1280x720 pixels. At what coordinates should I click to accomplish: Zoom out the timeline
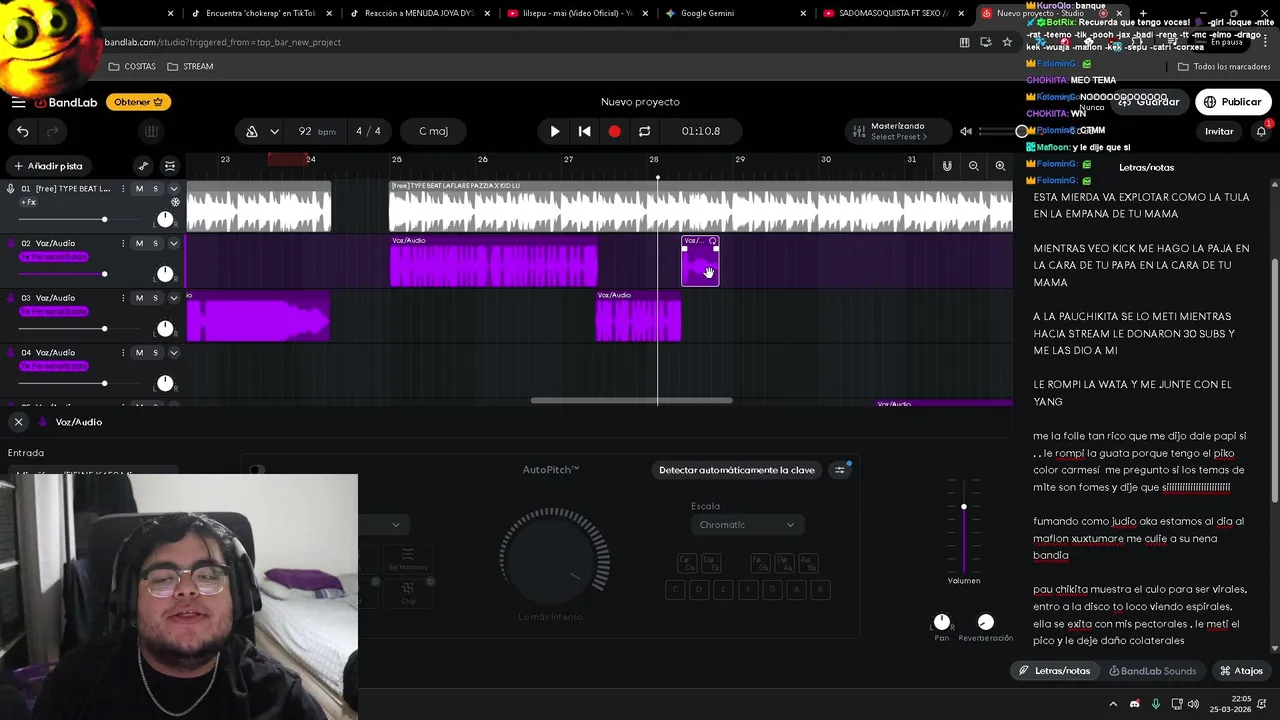click(973, 166)
